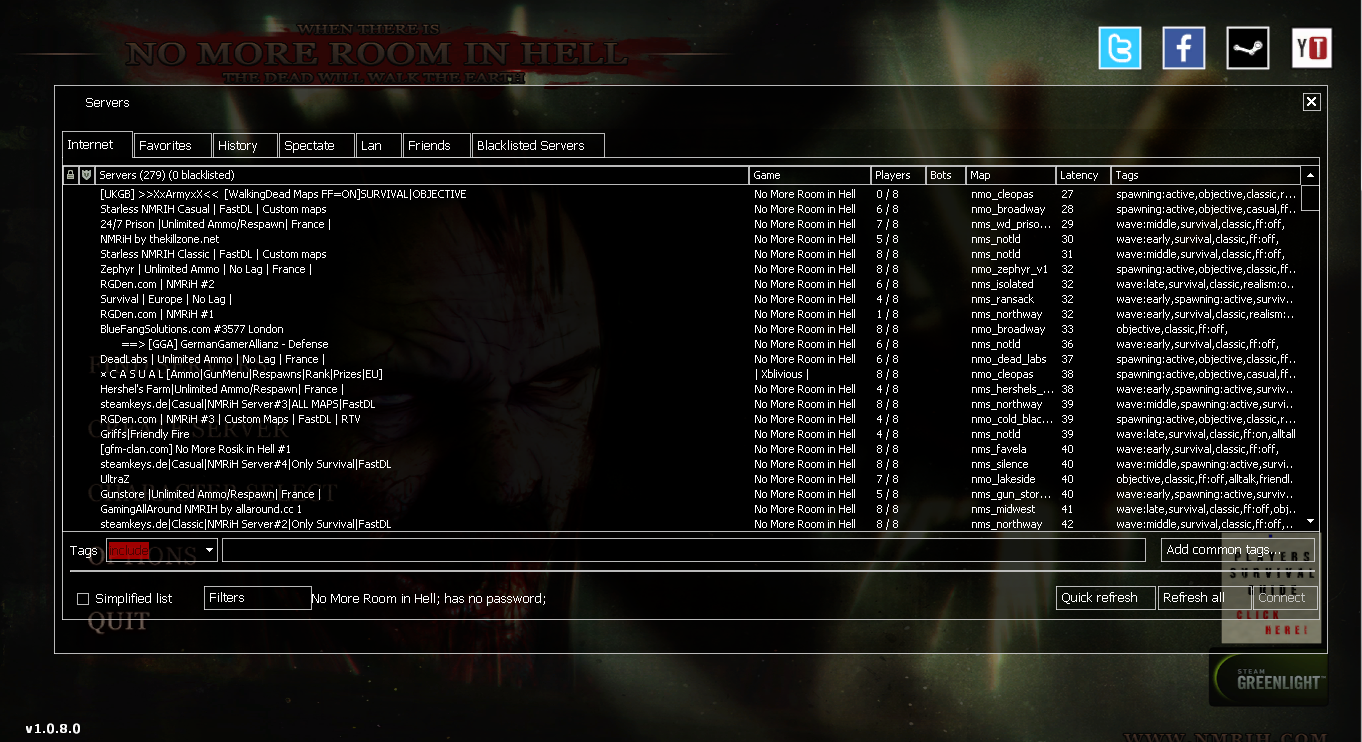Select 'RGDen.com | NMRiH #3' server

pos(682,419)
